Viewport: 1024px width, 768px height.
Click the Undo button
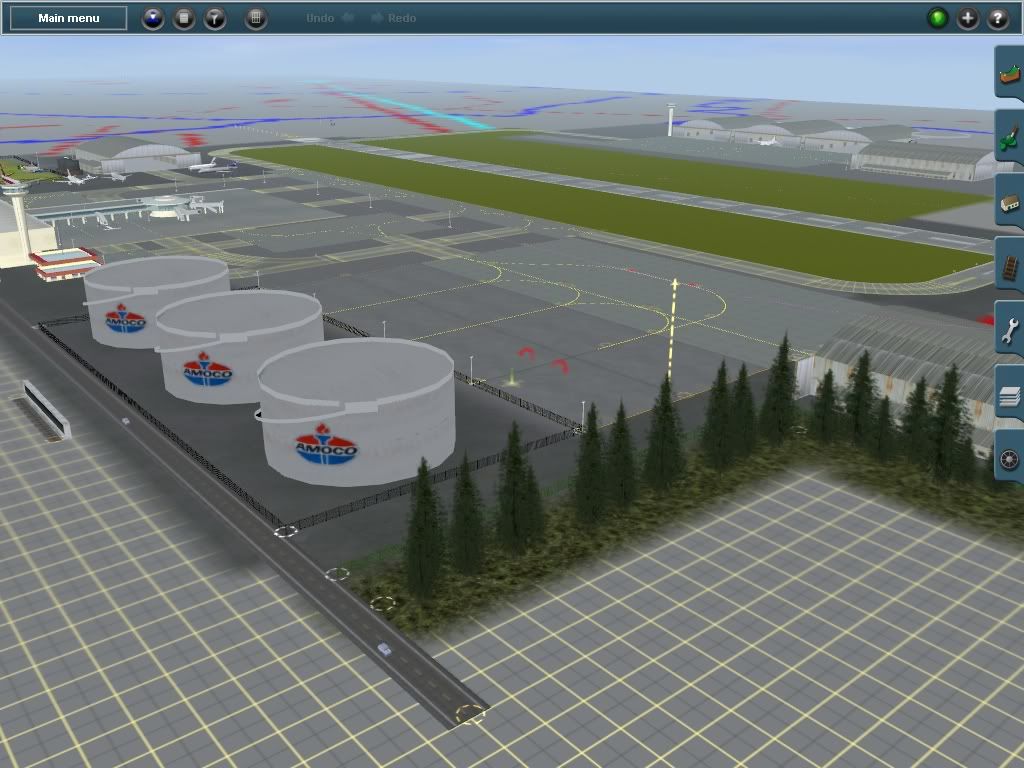[330, 18]
